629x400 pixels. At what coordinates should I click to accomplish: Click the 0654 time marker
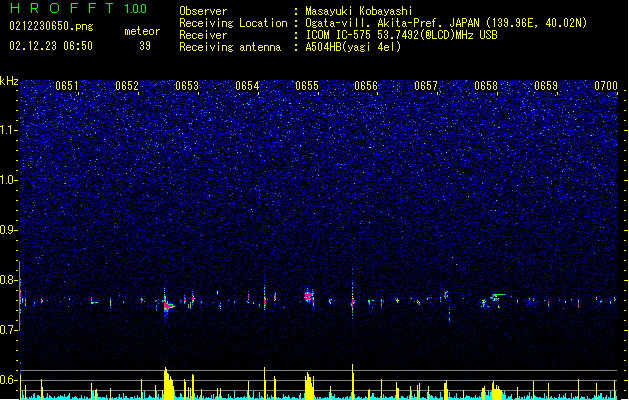(x=247, y=86)
